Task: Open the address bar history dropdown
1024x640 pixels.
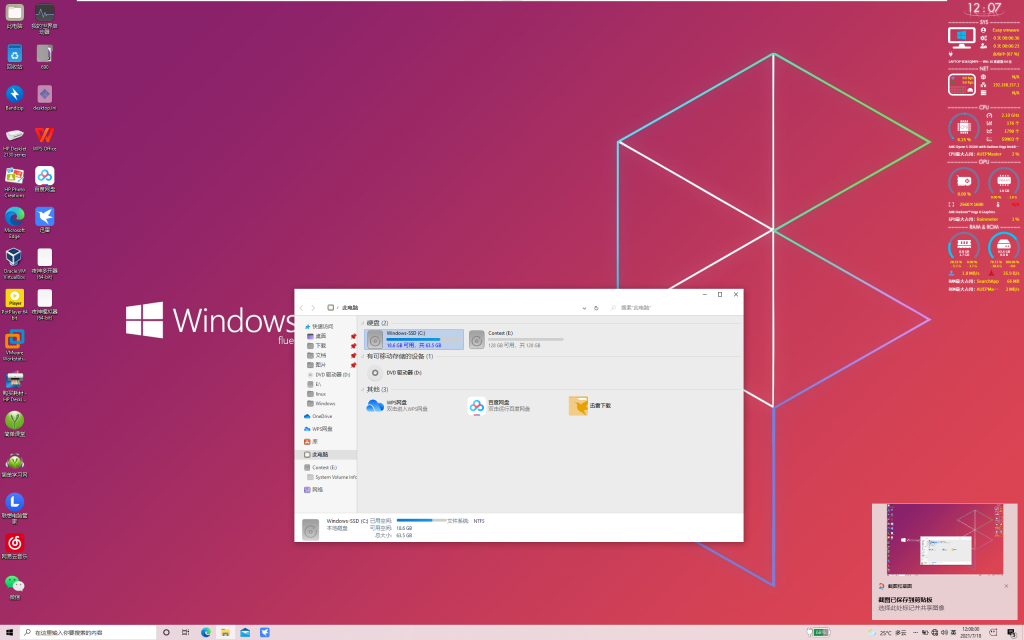Action: pos(584,308)
